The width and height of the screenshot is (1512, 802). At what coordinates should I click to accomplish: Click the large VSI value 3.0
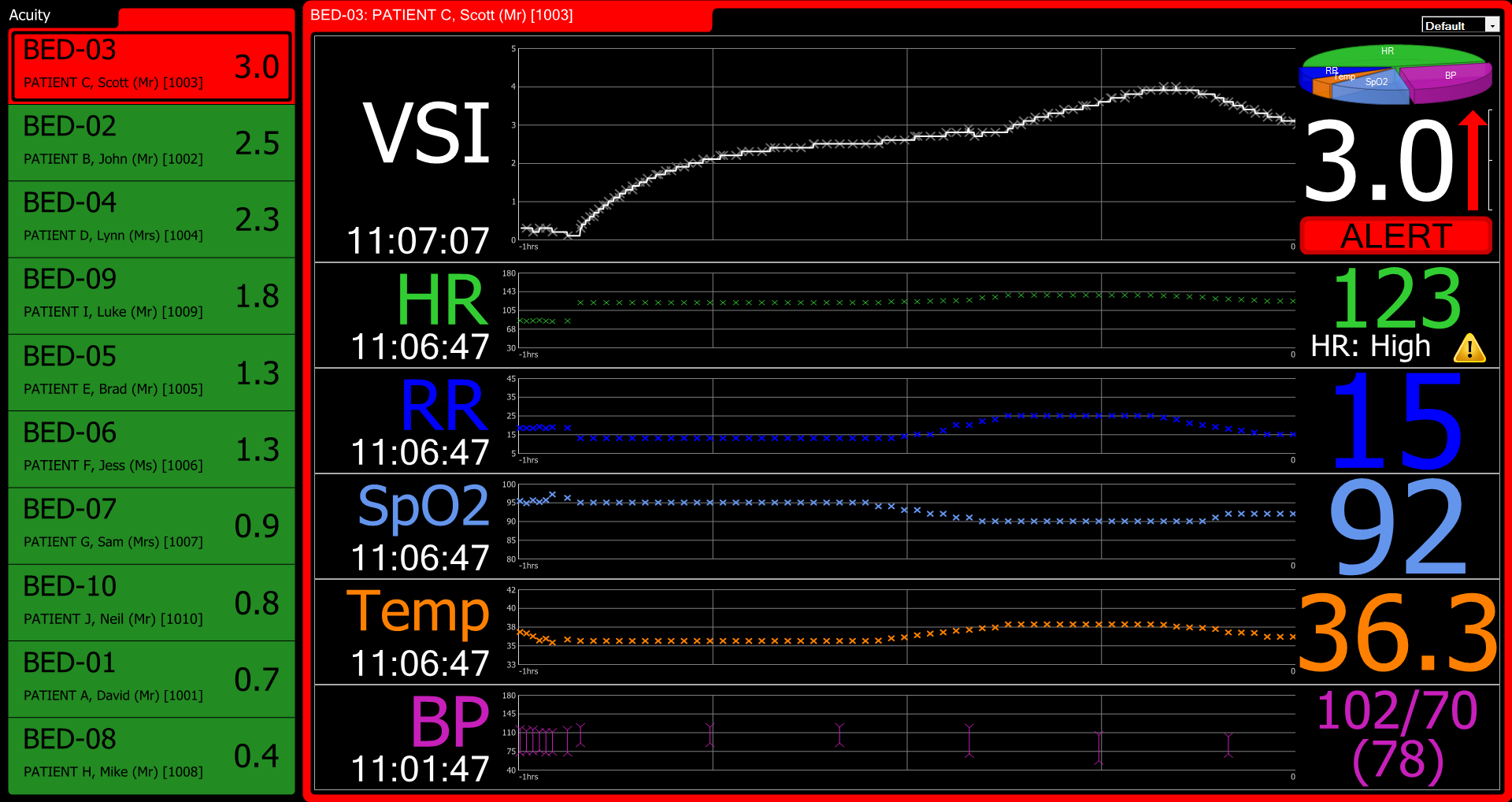coord(1378,162)
